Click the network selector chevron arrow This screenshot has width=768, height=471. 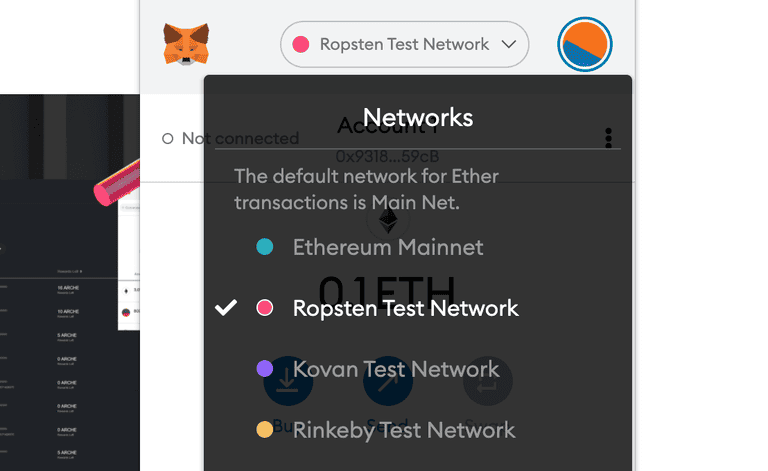point(509,44)
